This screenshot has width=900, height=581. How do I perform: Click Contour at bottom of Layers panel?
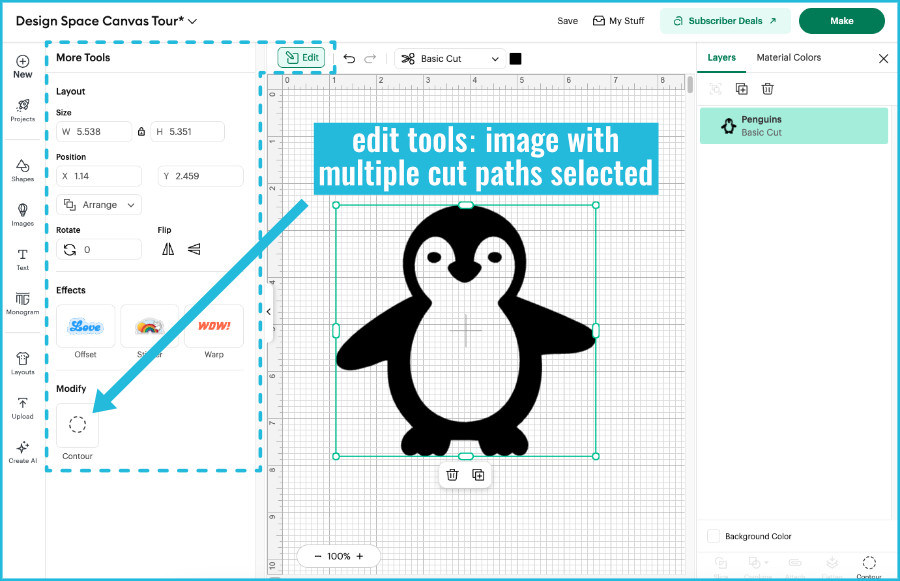[869, 565]
